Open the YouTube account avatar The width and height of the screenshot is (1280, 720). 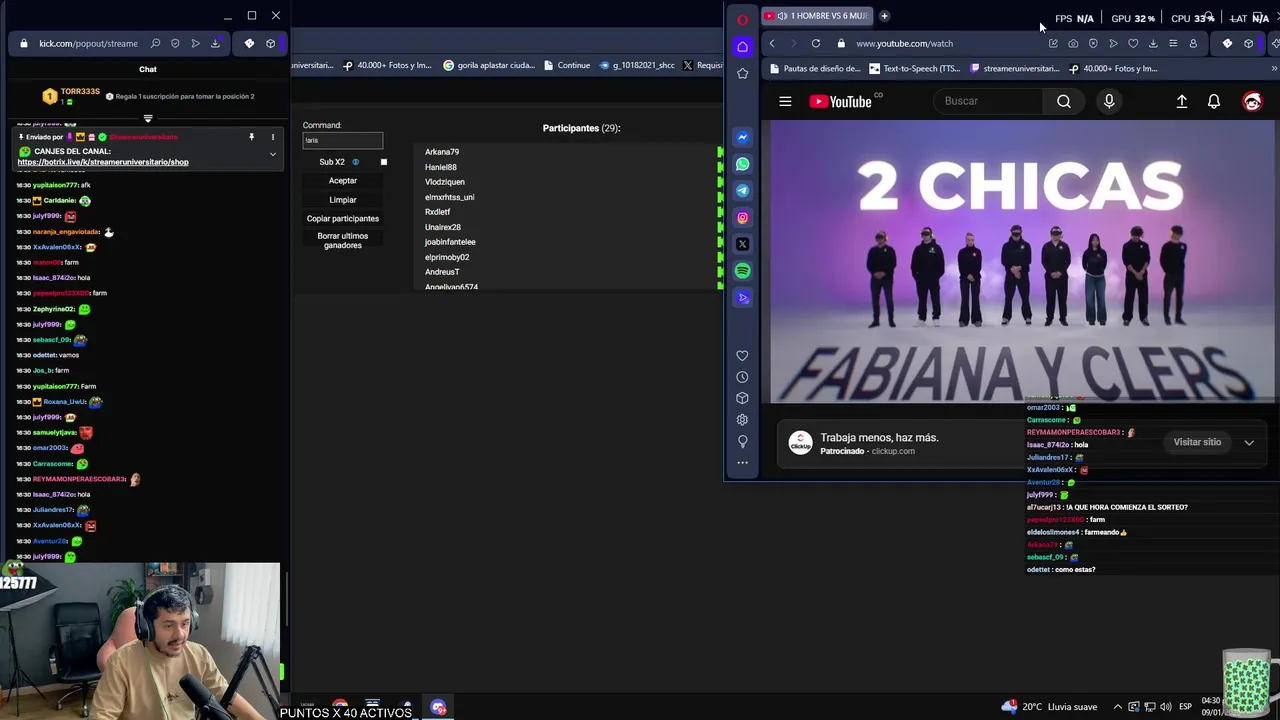pos(1252,101)
